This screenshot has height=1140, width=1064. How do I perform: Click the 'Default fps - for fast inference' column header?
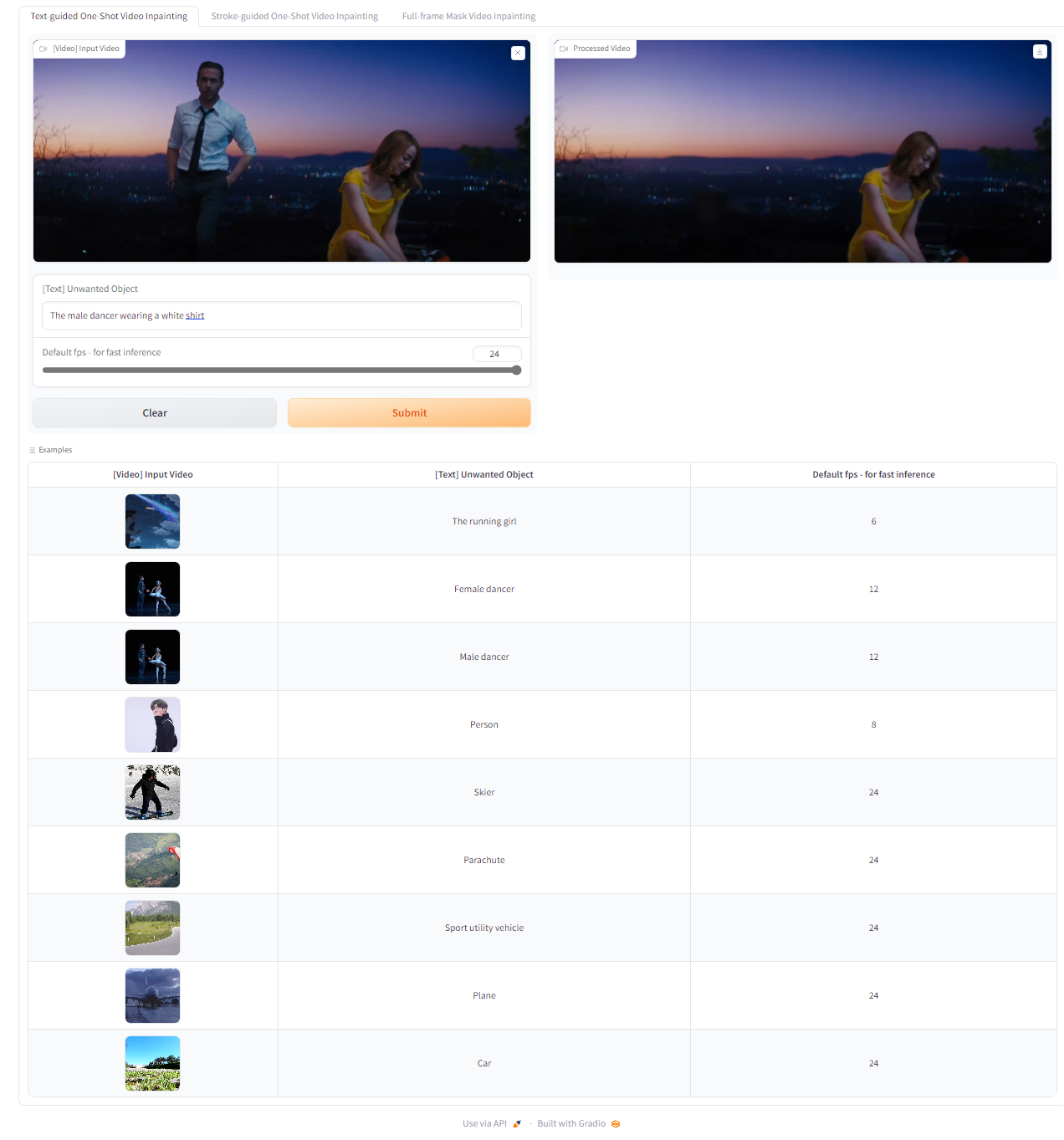tap(874, 474)
